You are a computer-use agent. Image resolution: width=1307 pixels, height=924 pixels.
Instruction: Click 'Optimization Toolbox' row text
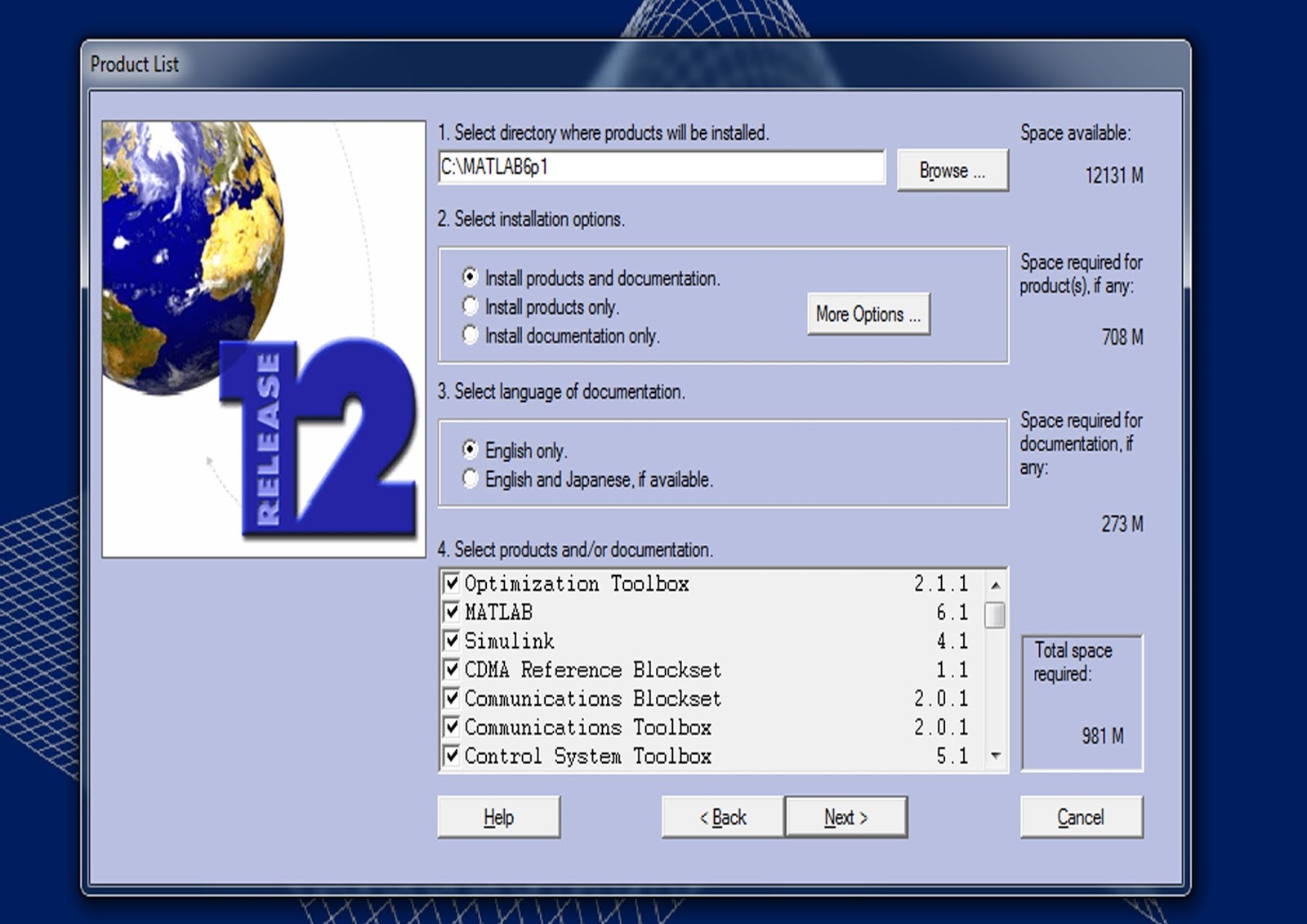tap(577, 583)
